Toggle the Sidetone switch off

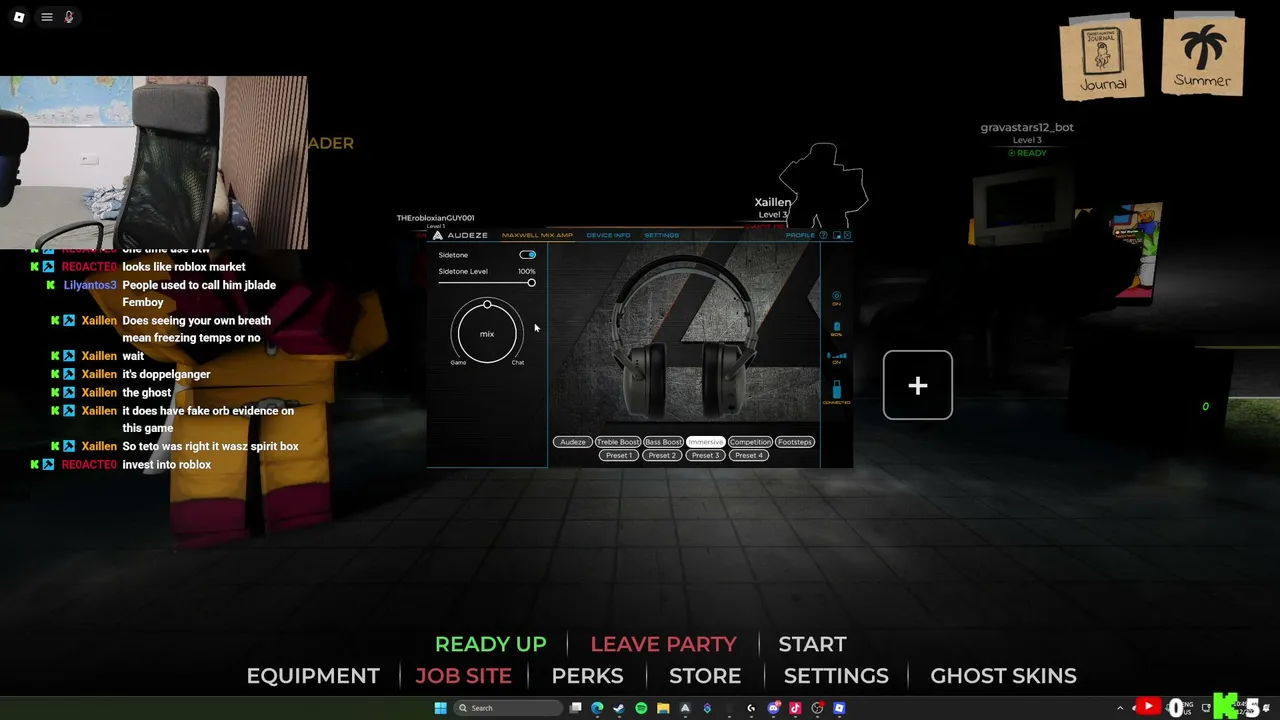click(x=527, y=255)
